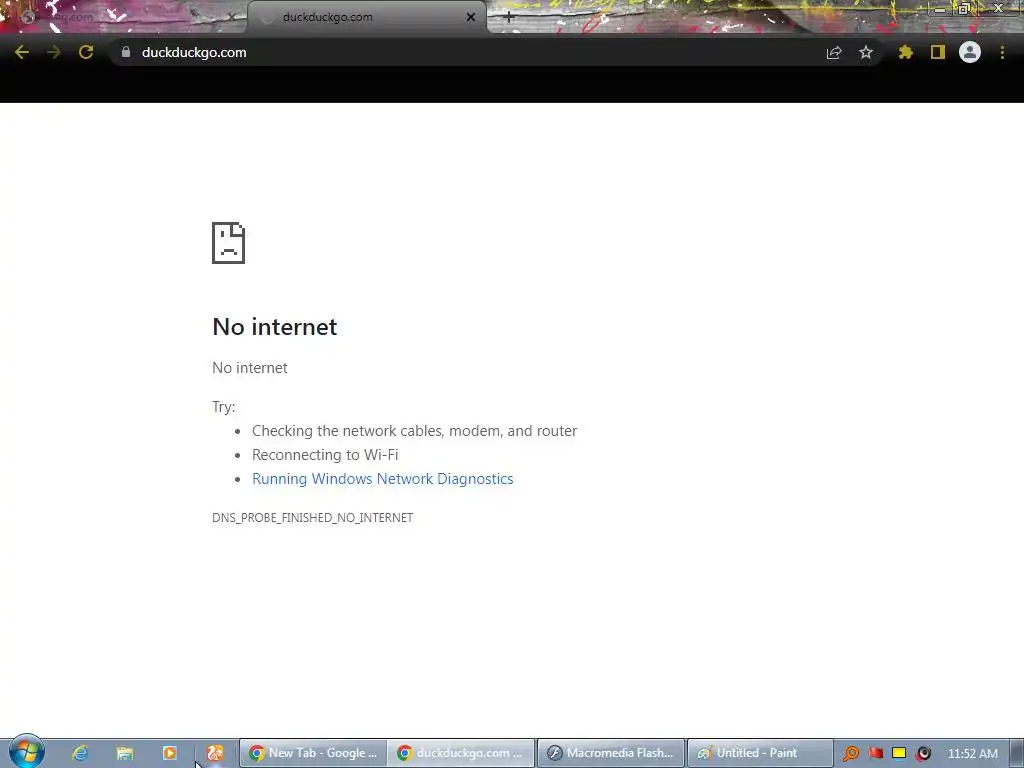This screenshot has width=1024, height=768.
Task: Restore down the Chrome window
Action: [963, 9]
